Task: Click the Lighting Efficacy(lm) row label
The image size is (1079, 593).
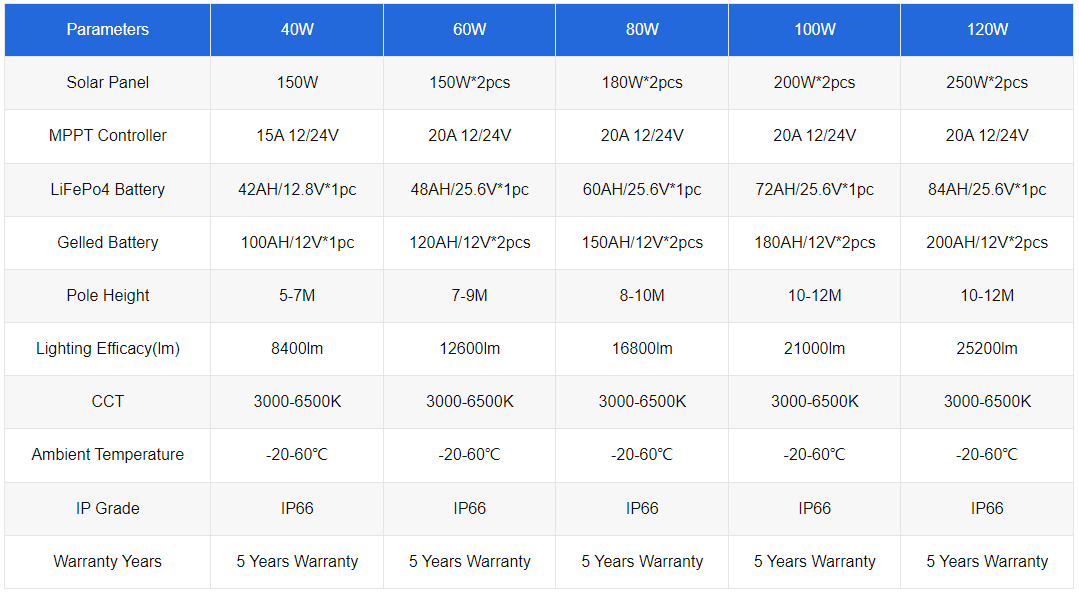Action: click(107, 348)
